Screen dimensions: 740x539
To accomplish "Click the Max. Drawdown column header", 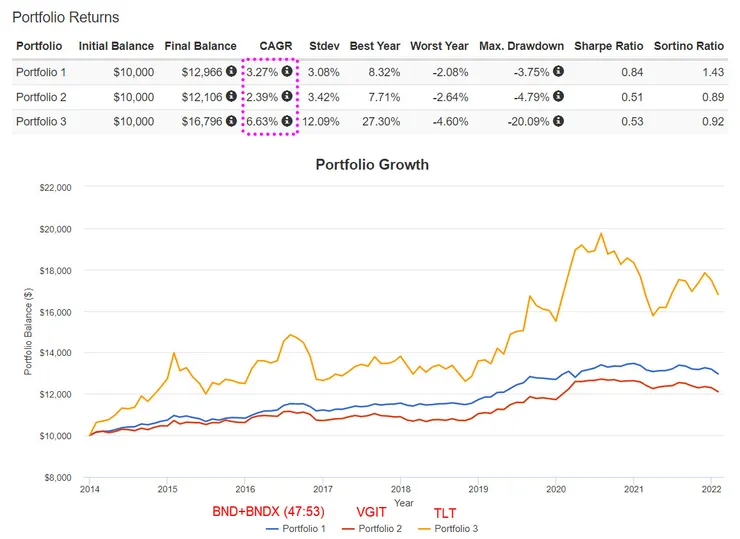I will (521, 46).
